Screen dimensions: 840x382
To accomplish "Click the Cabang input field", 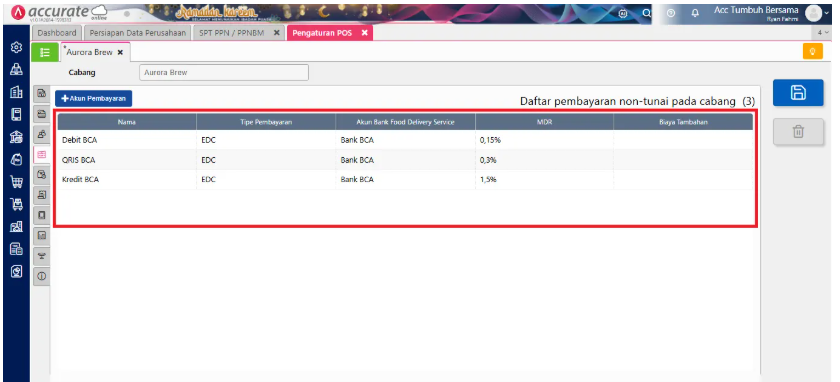I will tap(224, 72).
